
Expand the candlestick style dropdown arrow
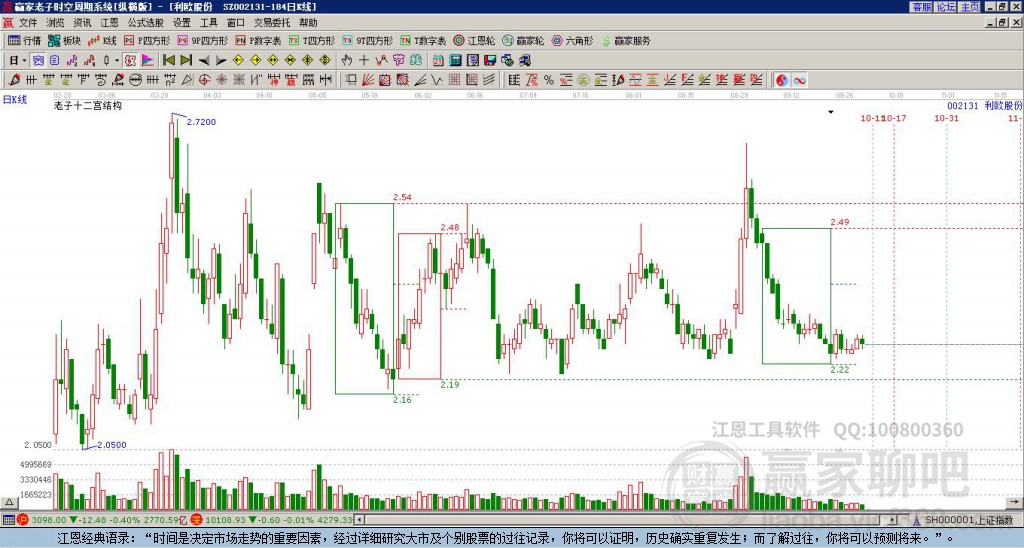117,61
